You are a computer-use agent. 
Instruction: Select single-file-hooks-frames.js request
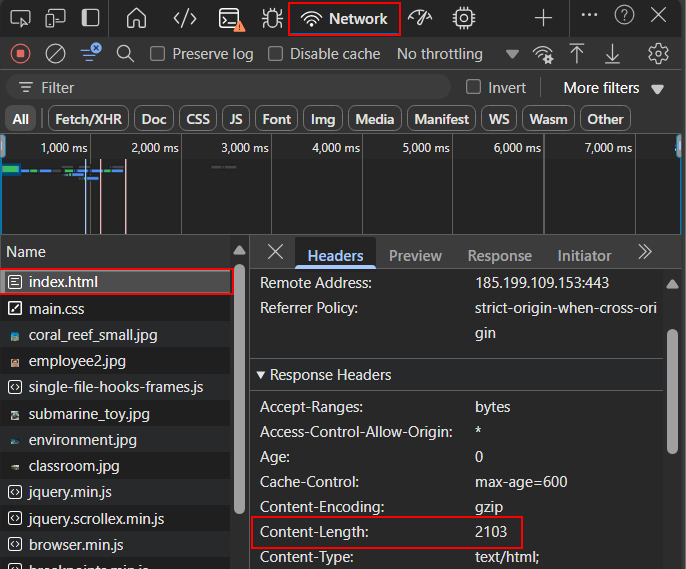pyautogui.click(x=116, y=387)
